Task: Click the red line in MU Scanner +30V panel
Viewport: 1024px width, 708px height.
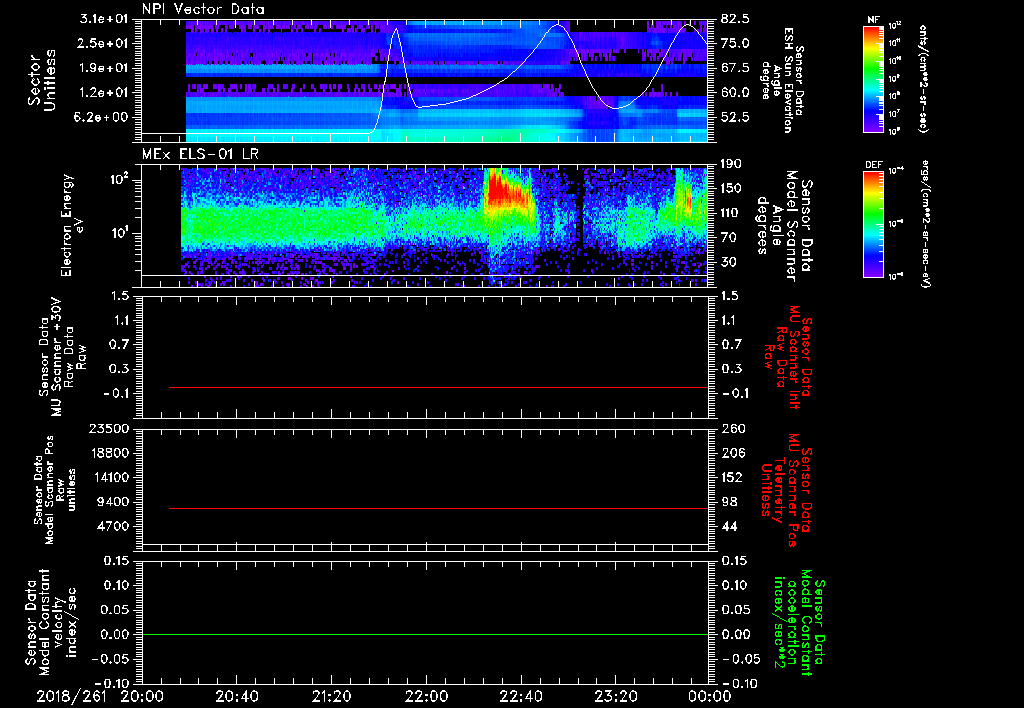Action: [438, 387]
